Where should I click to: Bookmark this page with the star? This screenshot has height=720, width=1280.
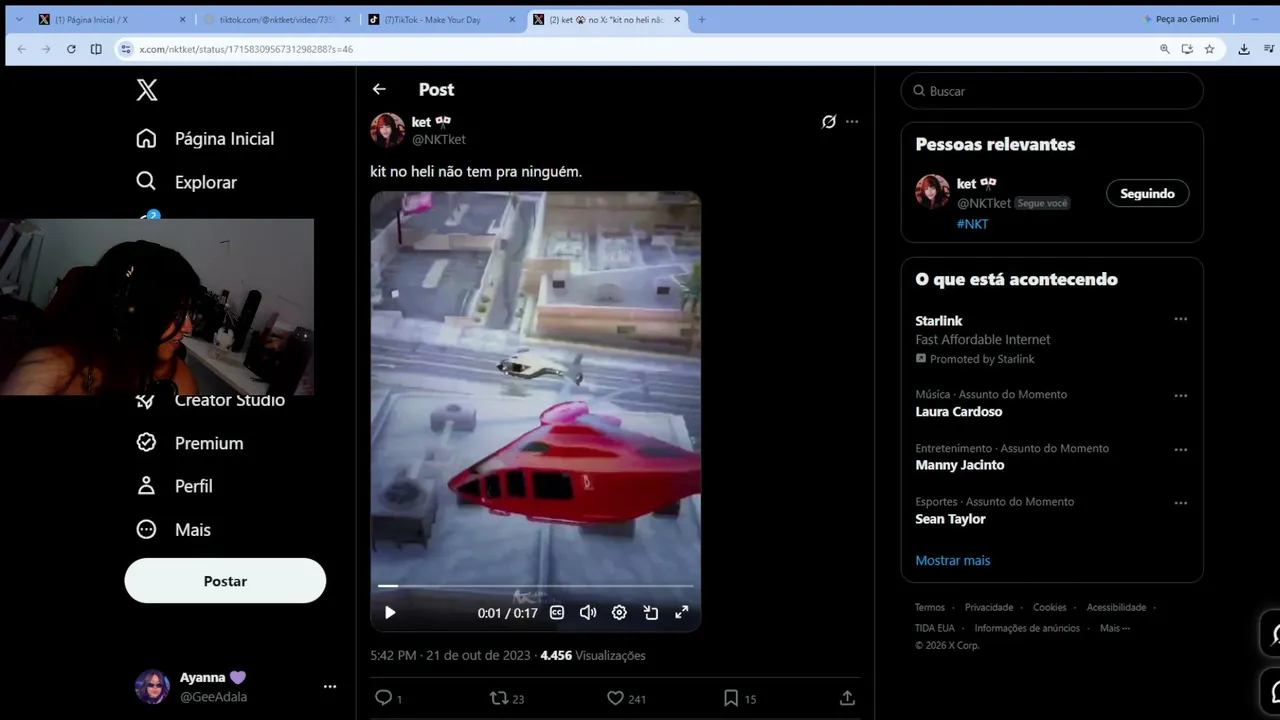click(x=1209, y=49)
